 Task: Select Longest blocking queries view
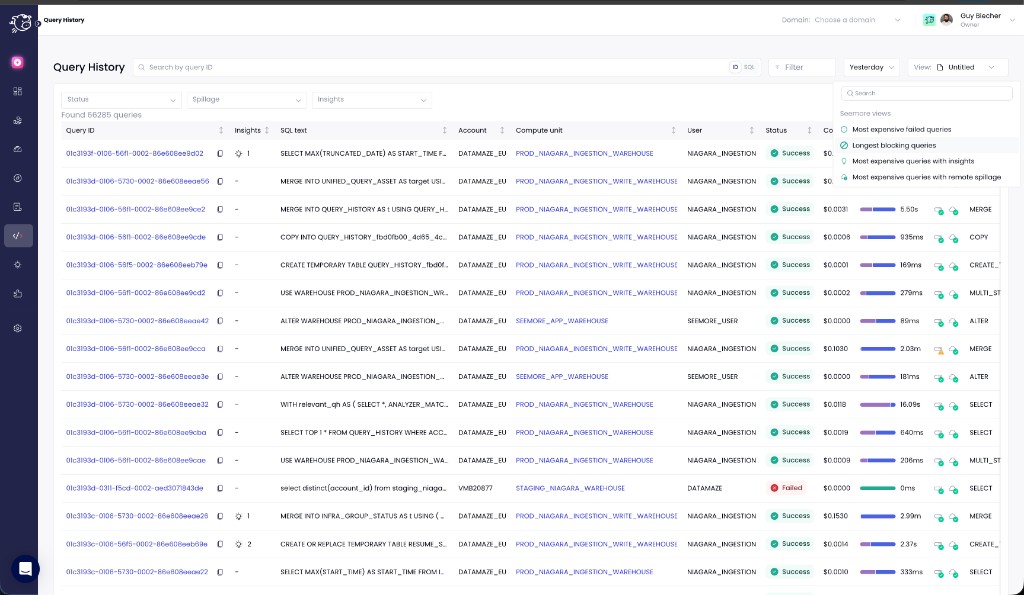pos(894,145)
